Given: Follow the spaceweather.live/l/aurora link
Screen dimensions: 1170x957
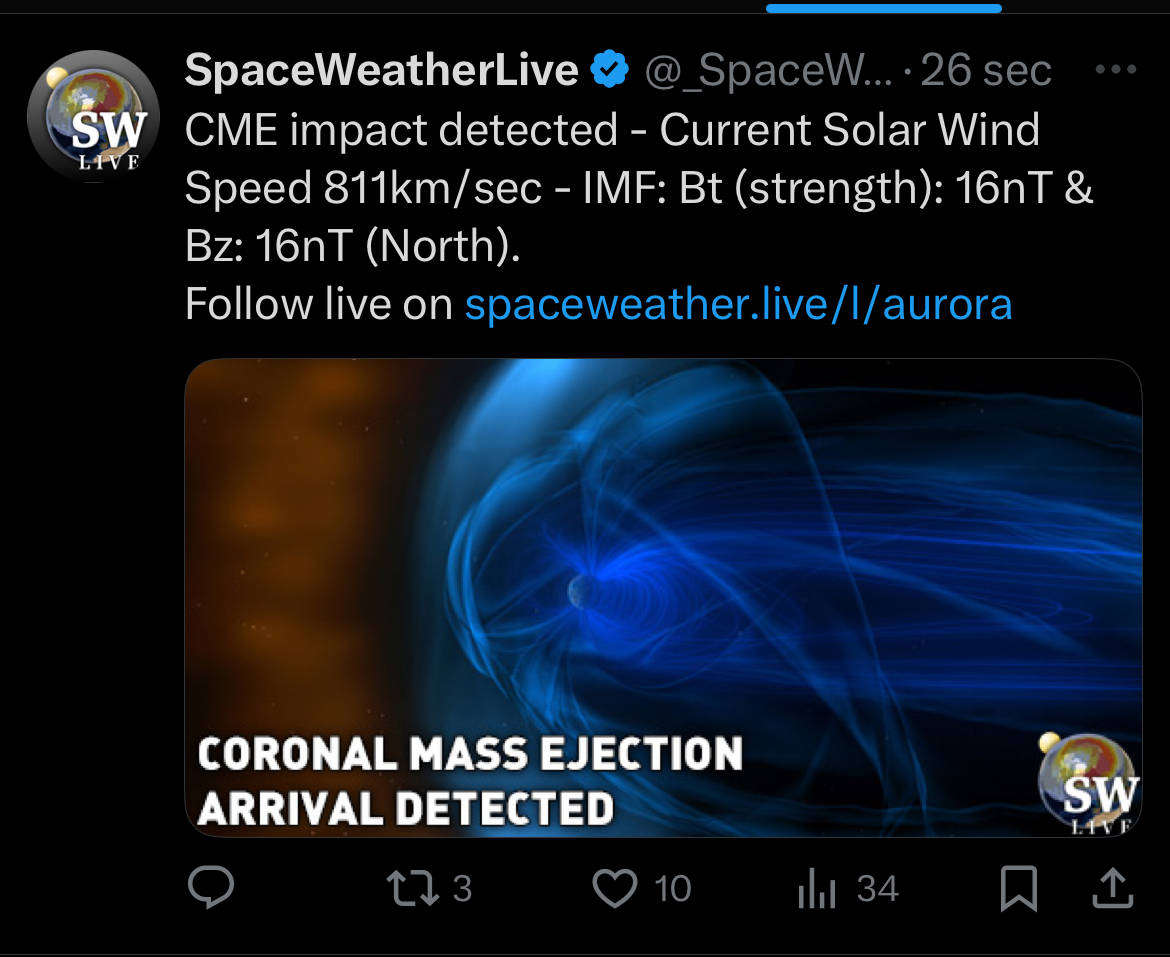Looking at the screenshot, I should tap(738, 304).
